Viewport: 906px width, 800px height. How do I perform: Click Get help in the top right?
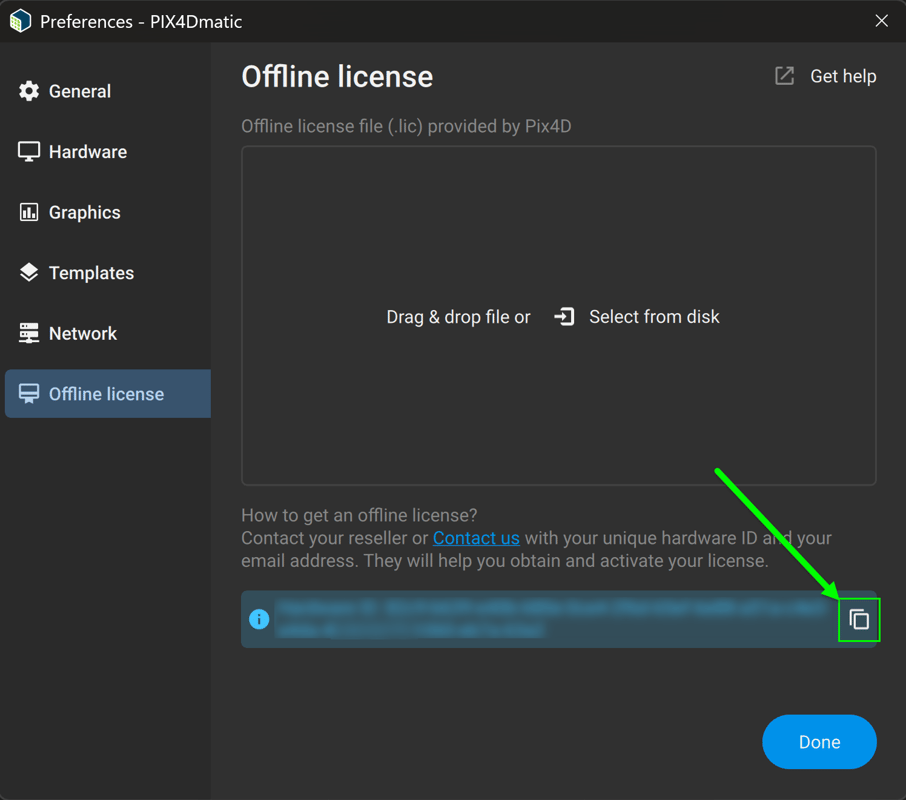(843, 75)
